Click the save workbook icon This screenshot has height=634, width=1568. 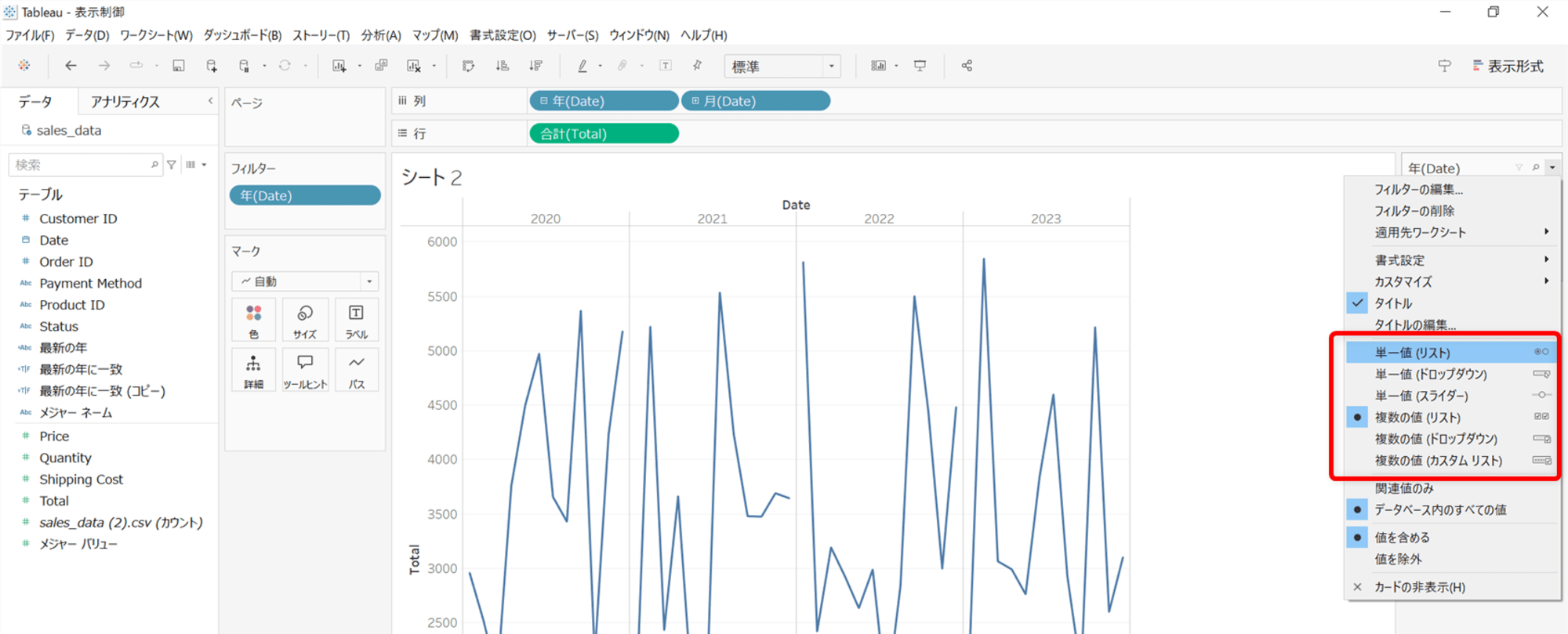179,66
